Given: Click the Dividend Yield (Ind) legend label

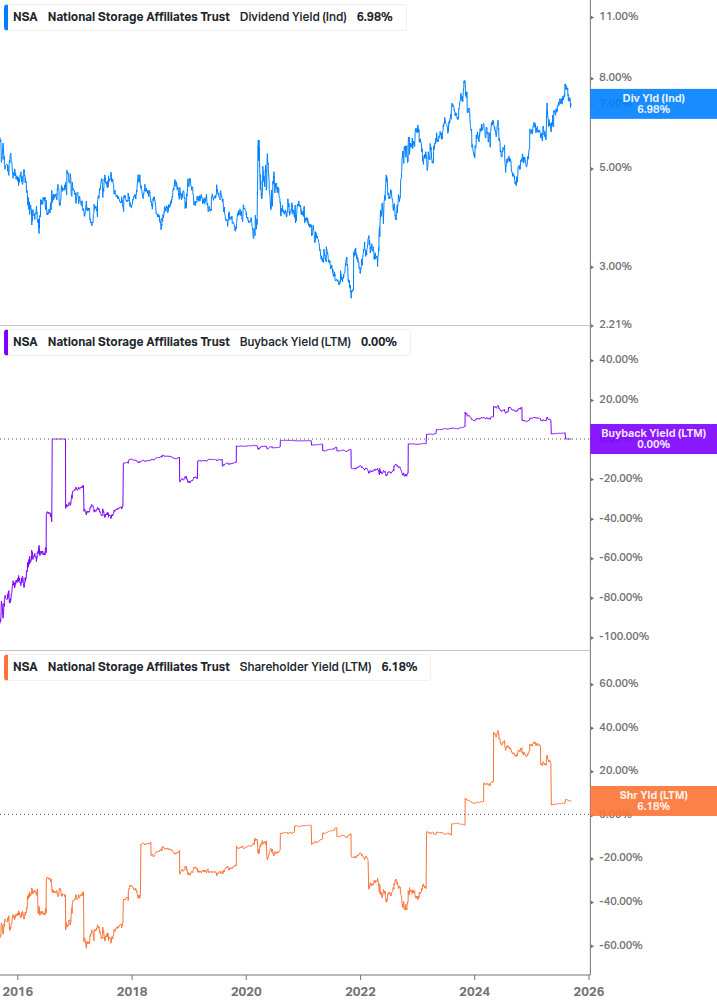Looking at the screenshot, I should (293, 17).
